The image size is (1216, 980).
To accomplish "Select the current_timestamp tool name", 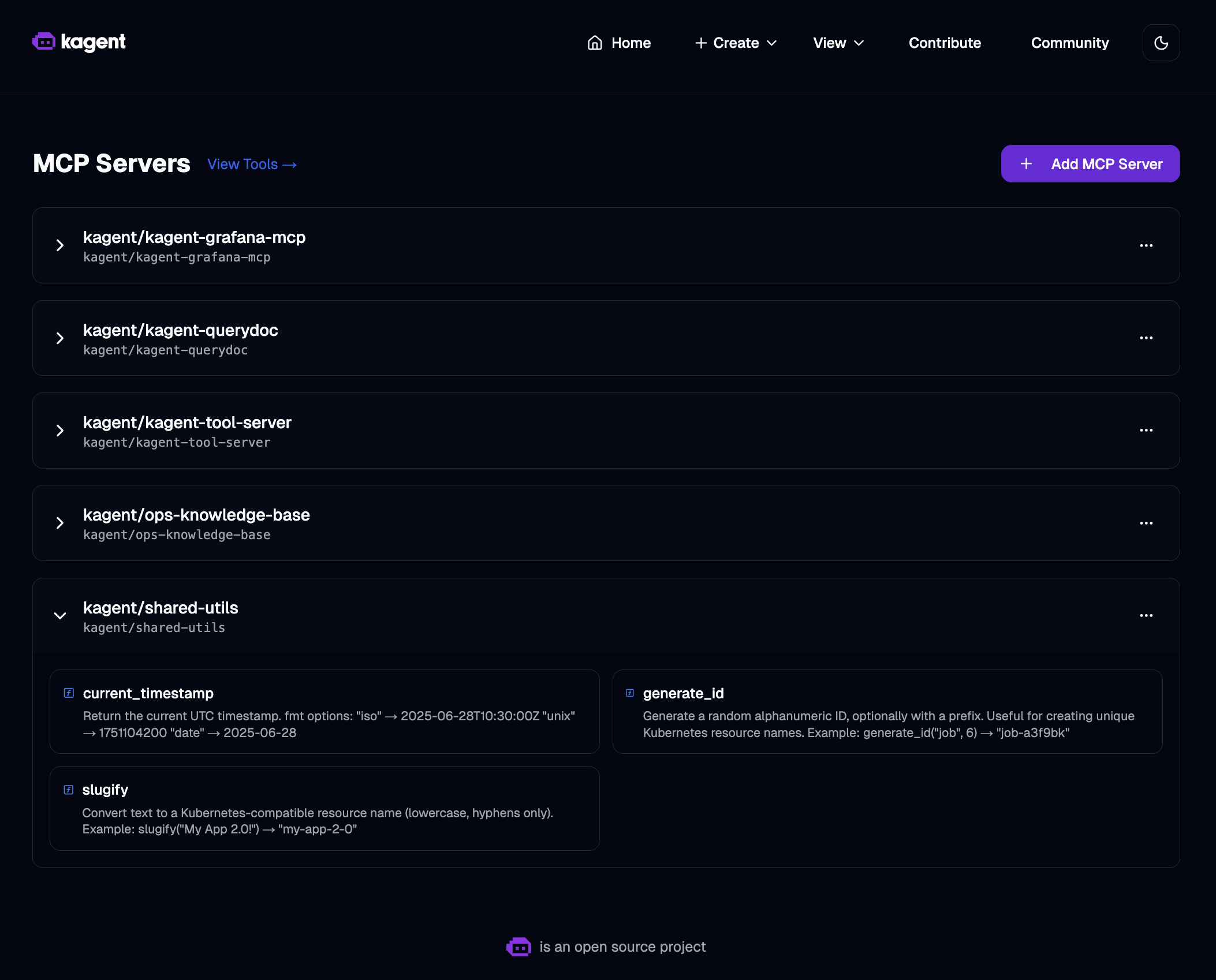I will click(148, 693).
